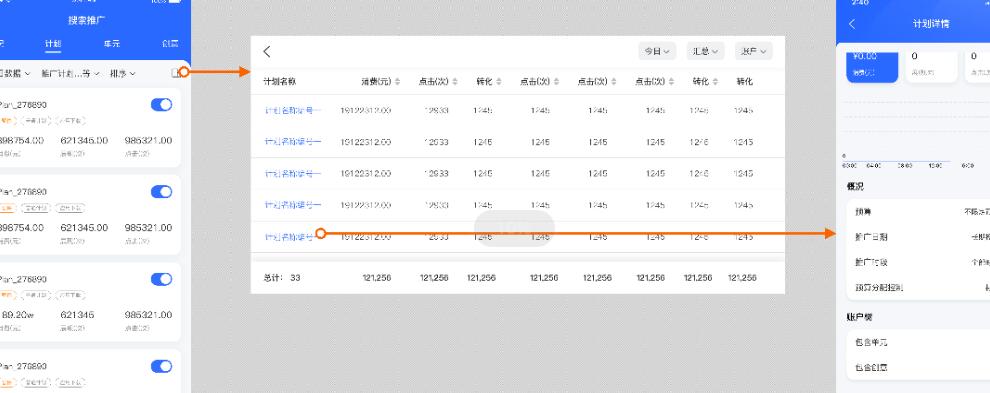Toggle switch on card showing 89.20w

[162, 279]
